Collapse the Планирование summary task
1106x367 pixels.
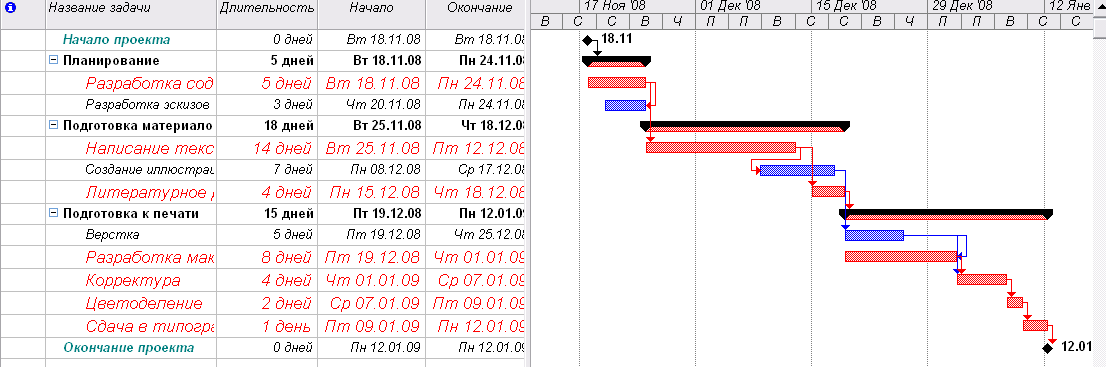(54, 61)
